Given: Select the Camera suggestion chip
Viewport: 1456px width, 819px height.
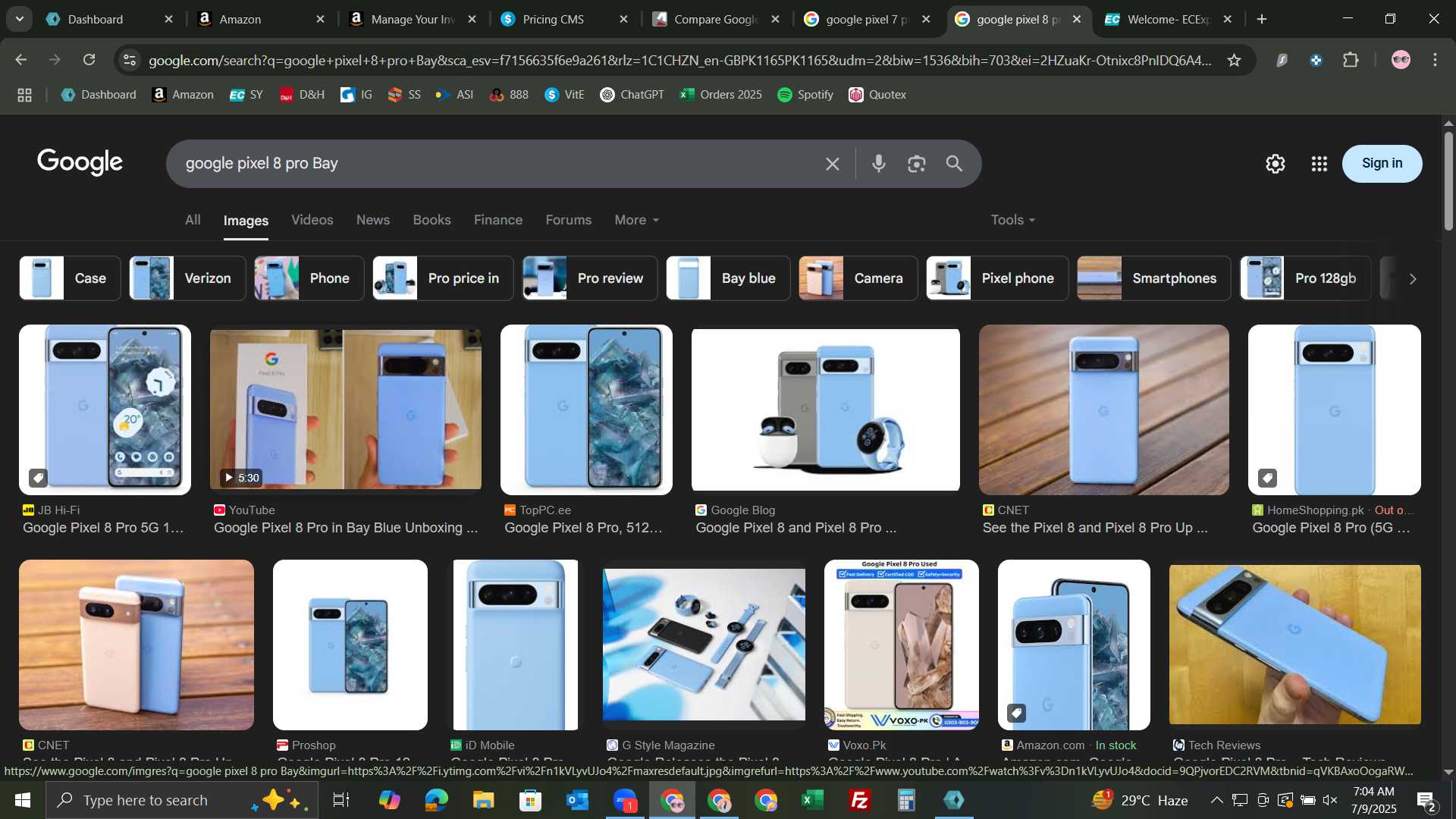Looking at the screenshot, I should pyautogui.click(x=858, y=278).
